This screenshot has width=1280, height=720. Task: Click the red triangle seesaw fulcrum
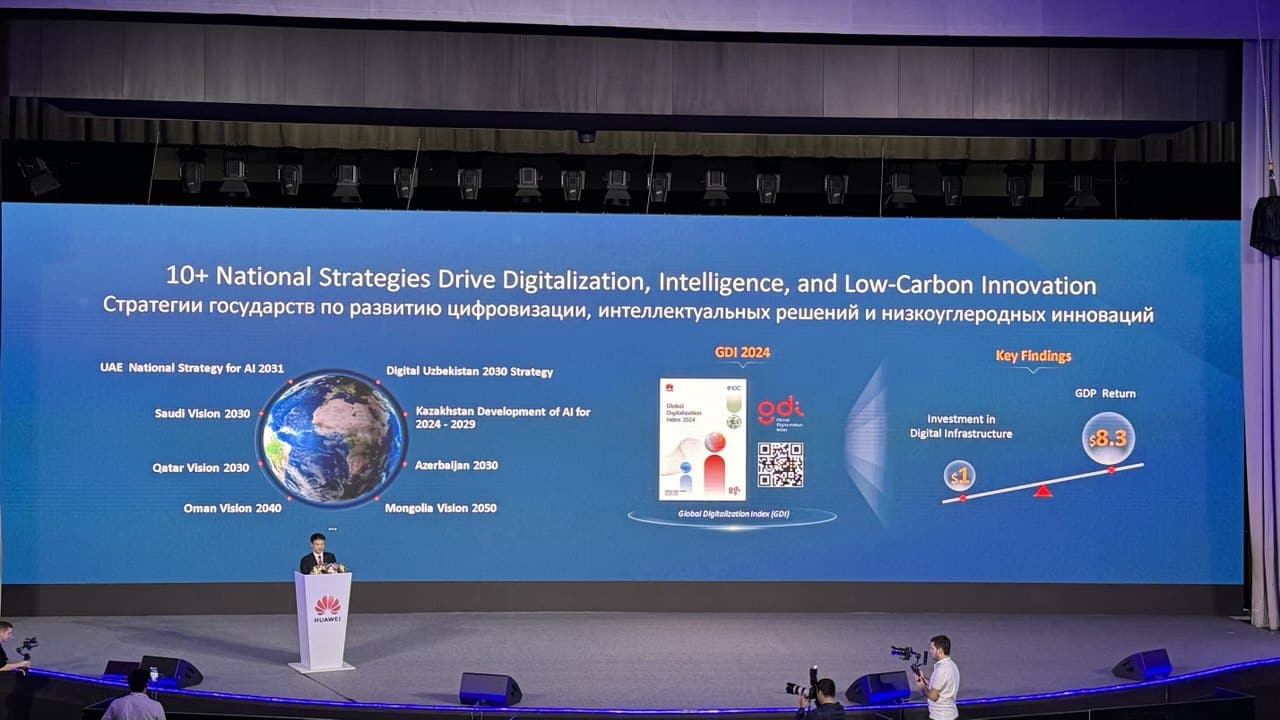point(1043,490)
